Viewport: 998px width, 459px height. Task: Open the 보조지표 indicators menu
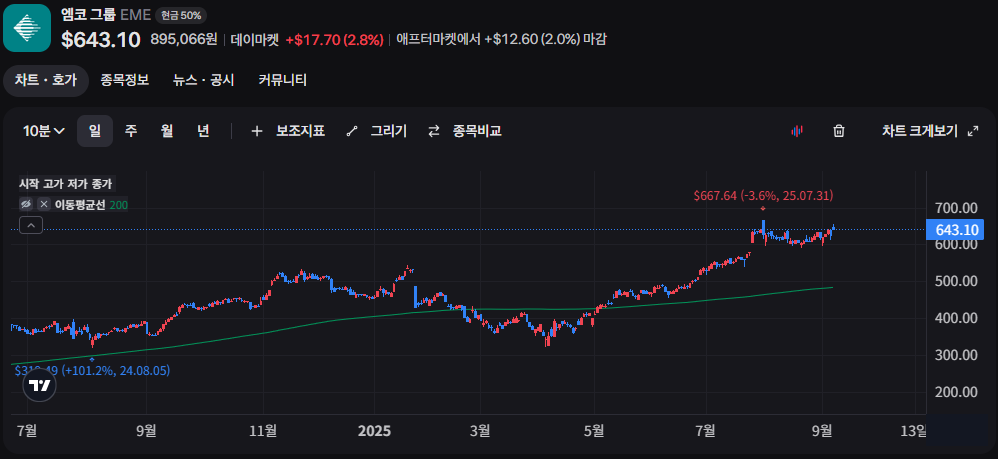pos(288,131)
